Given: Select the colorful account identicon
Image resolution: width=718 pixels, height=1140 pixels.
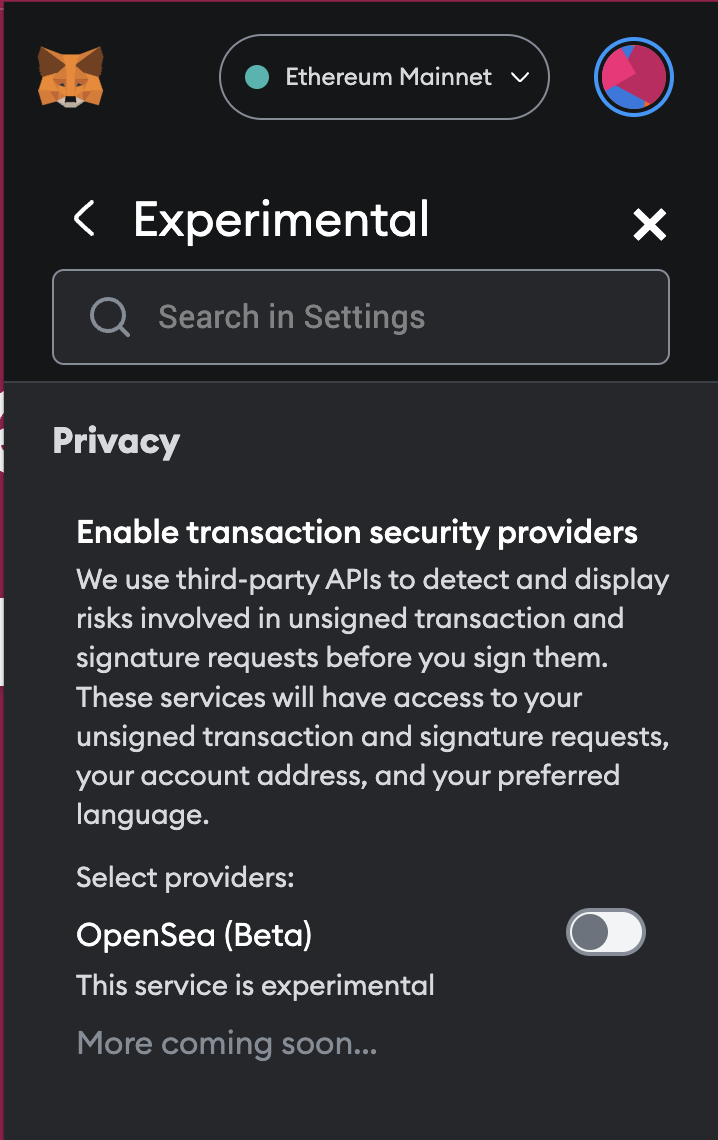Looking at the screenshot, I should [634, 77].
